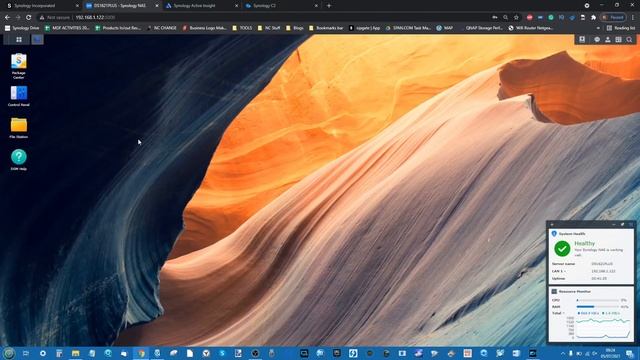Click the green Healthy checkmark status icon
The width and height of the screenshot is (640, 360).
point(562,249)
